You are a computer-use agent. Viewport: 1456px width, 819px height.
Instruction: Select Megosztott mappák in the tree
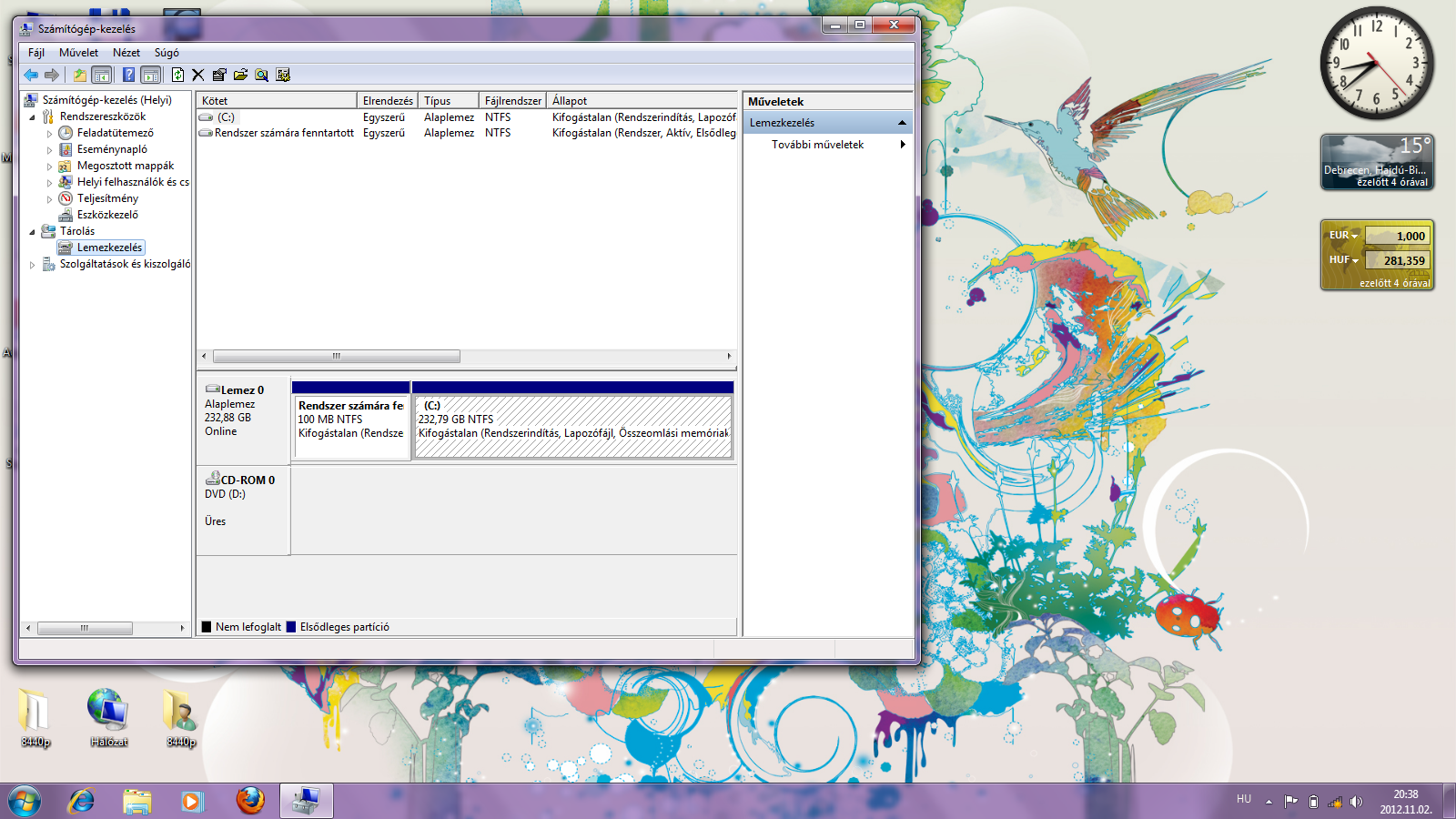[x=126, y=166]
